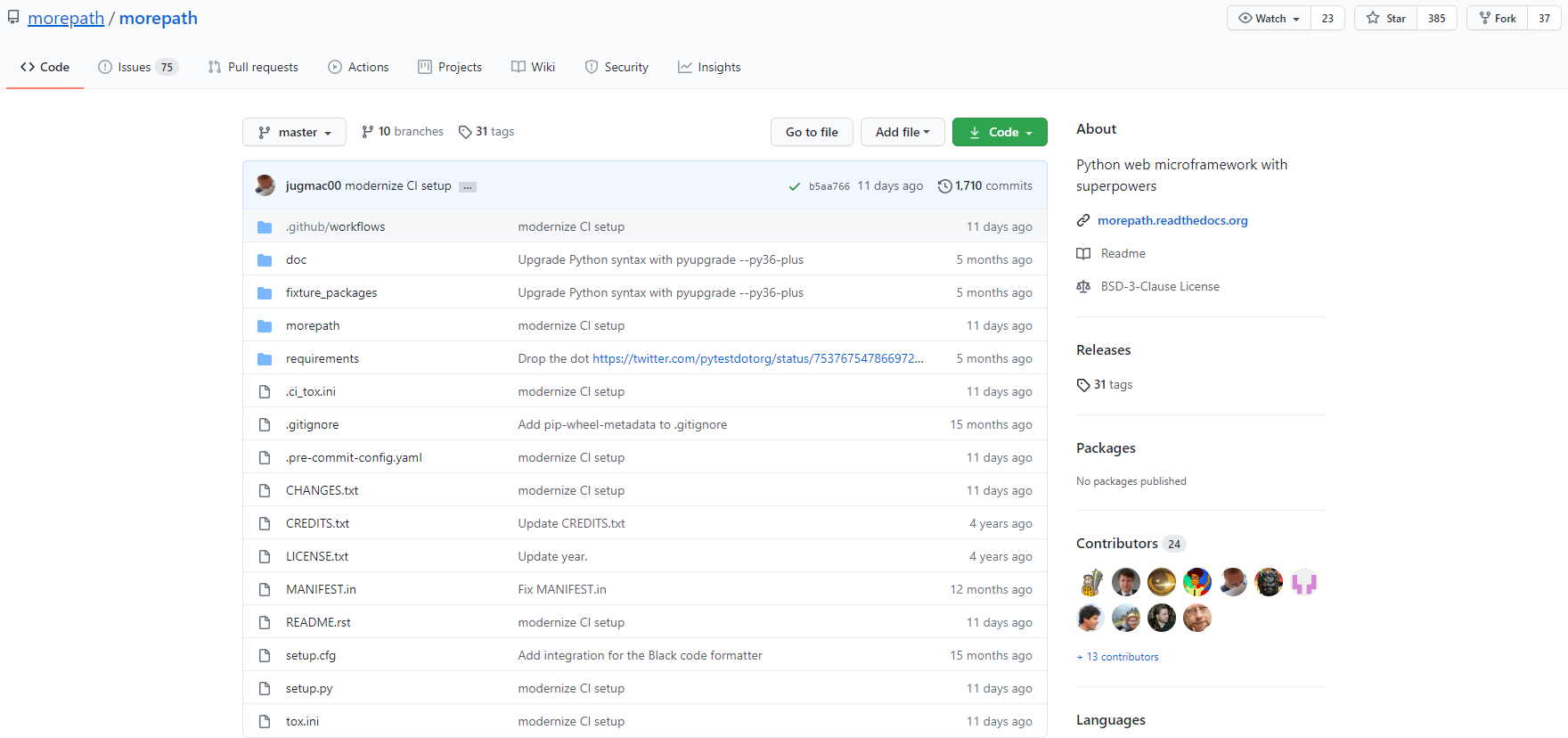Fork the morepath repository
Image resolution: width=1568 pixels, height=738 pixels.
[1497, 18]
